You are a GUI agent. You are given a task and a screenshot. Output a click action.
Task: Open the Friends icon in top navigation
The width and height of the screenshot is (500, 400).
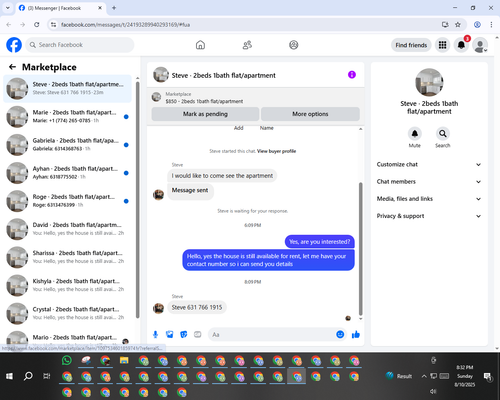click(x=247, y=45)
